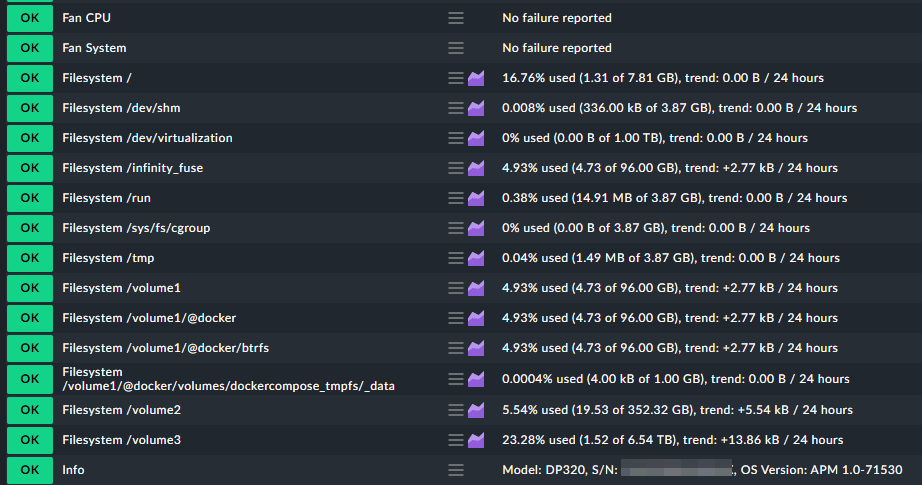Show graph for Filesystem /infinity_fuse
922x485 pixels.
[x=476, y=168]
